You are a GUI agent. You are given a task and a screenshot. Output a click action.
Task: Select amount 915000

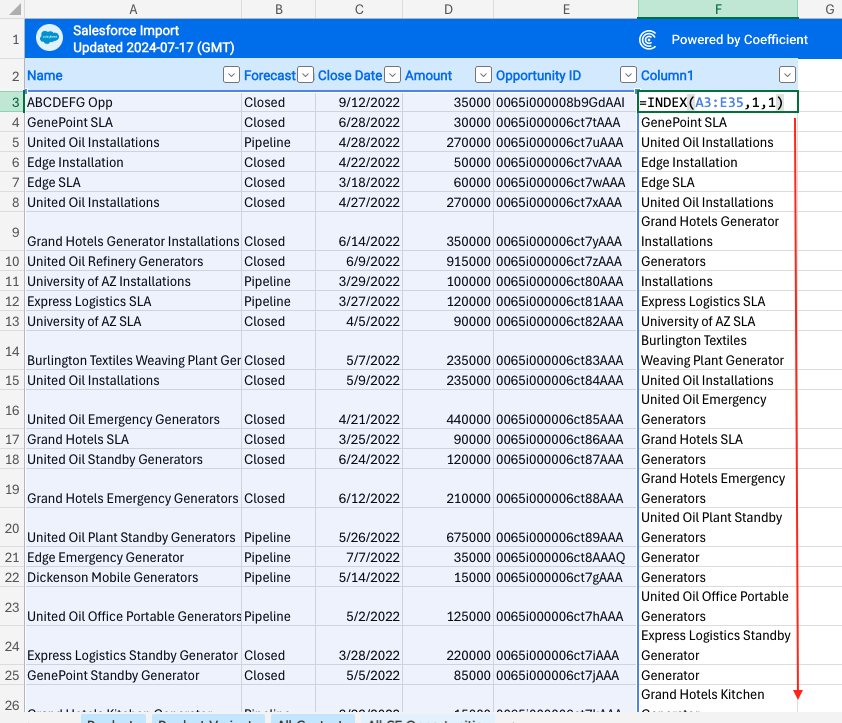448,262
